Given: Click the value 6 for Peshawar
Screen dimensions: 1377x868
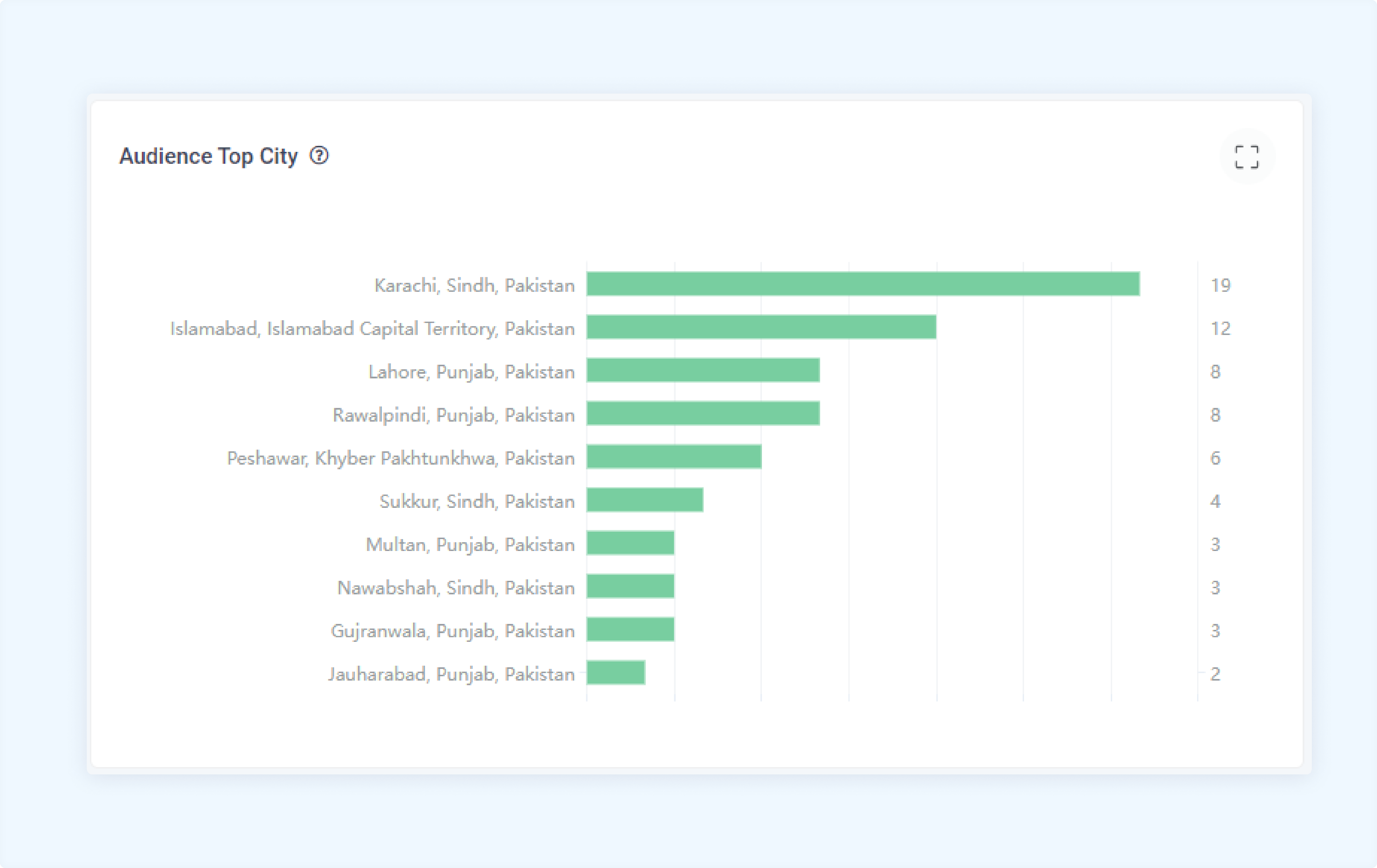Looking at the screenshot, I should 1215,458.
